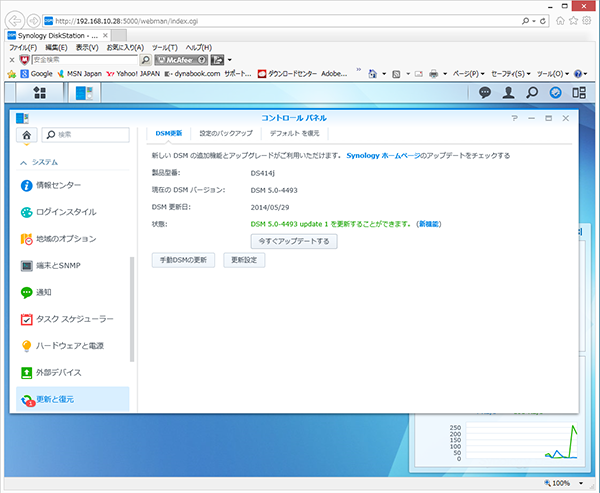Screen dimensions: 600x493
Task: Open ページ(P) dropdown menu
Action: (x=468, y=73)
